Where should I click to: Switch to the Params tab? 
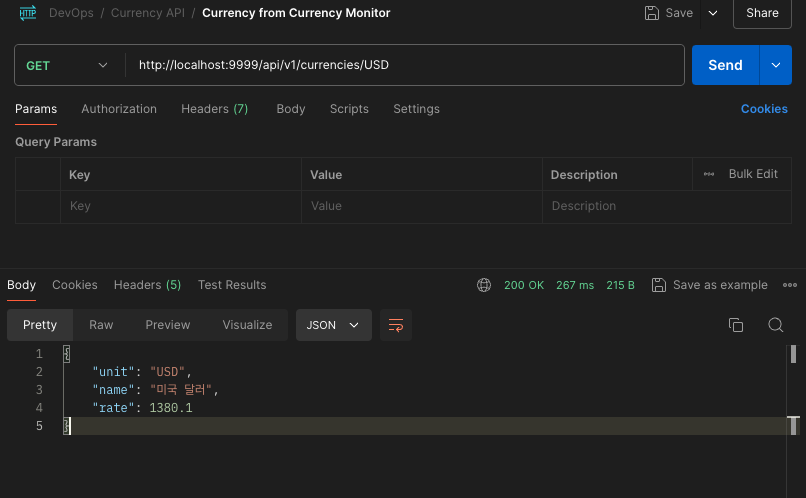pyautogui.click(x=36, y=109)
